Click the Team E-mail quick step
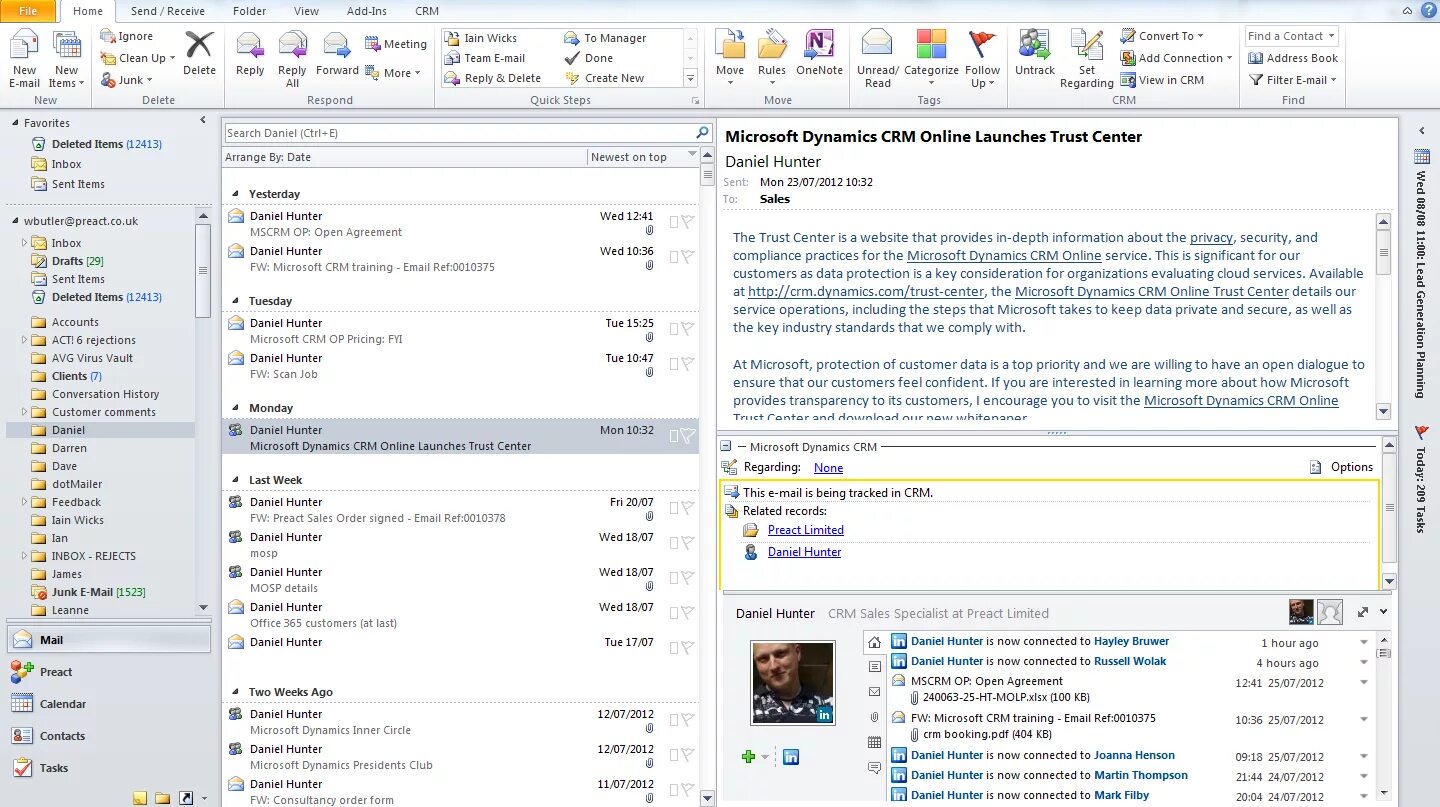1440x807 pixels. click(x=485, y=58)
